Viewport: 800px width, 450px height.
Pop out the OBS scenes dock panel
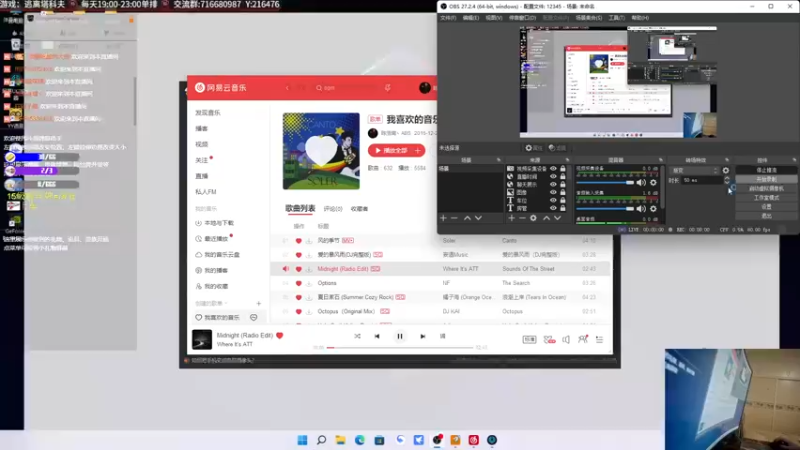(498, 160)
